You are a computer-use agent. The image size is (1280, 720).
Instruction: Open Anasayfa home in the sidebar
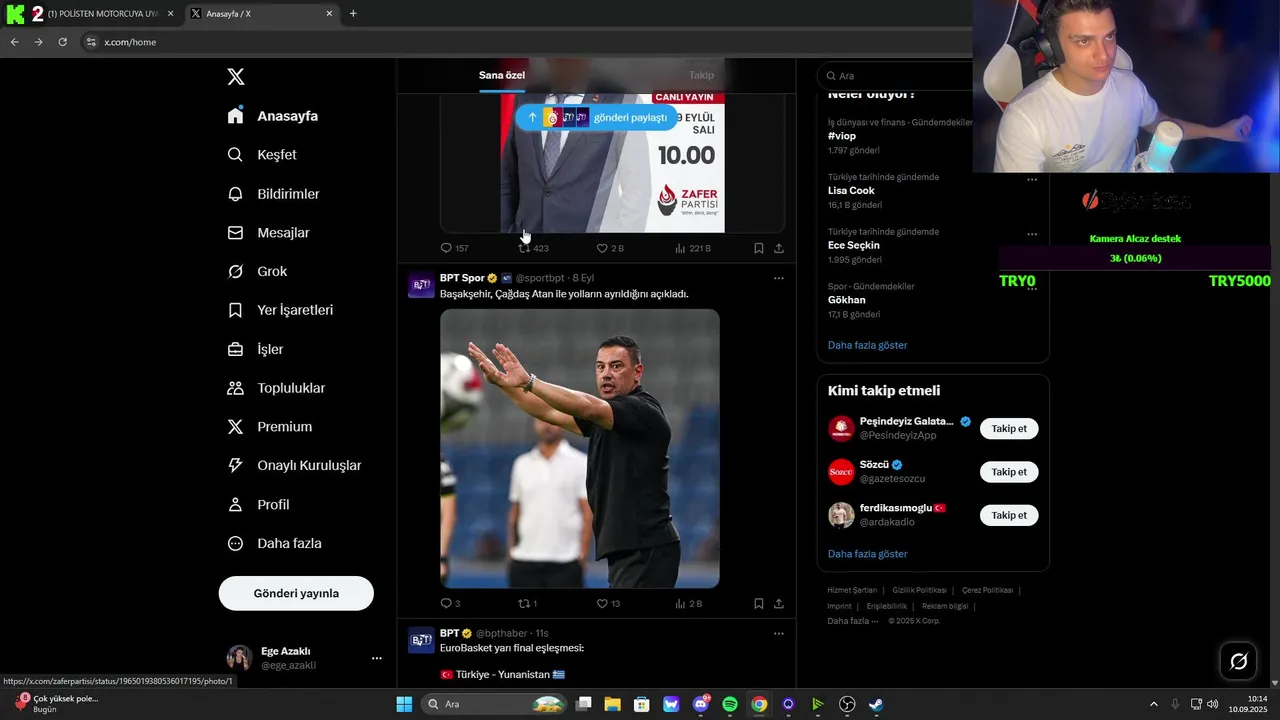pyautogui.click(x=273, y=116)
